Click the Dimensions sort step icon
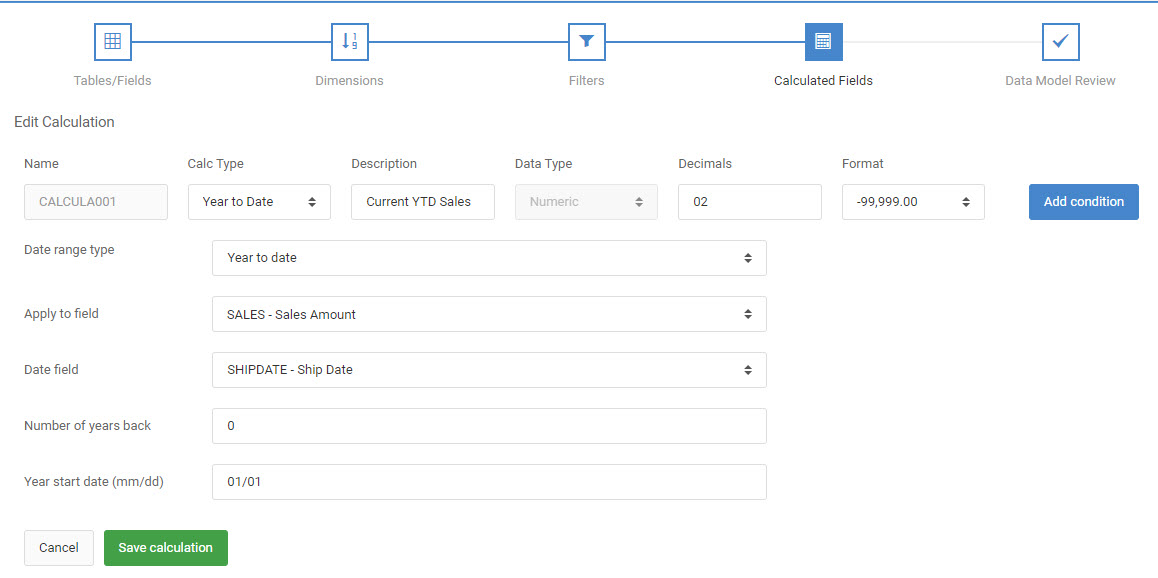Screen dimensions: 1158x578 [x=349, y=41]
